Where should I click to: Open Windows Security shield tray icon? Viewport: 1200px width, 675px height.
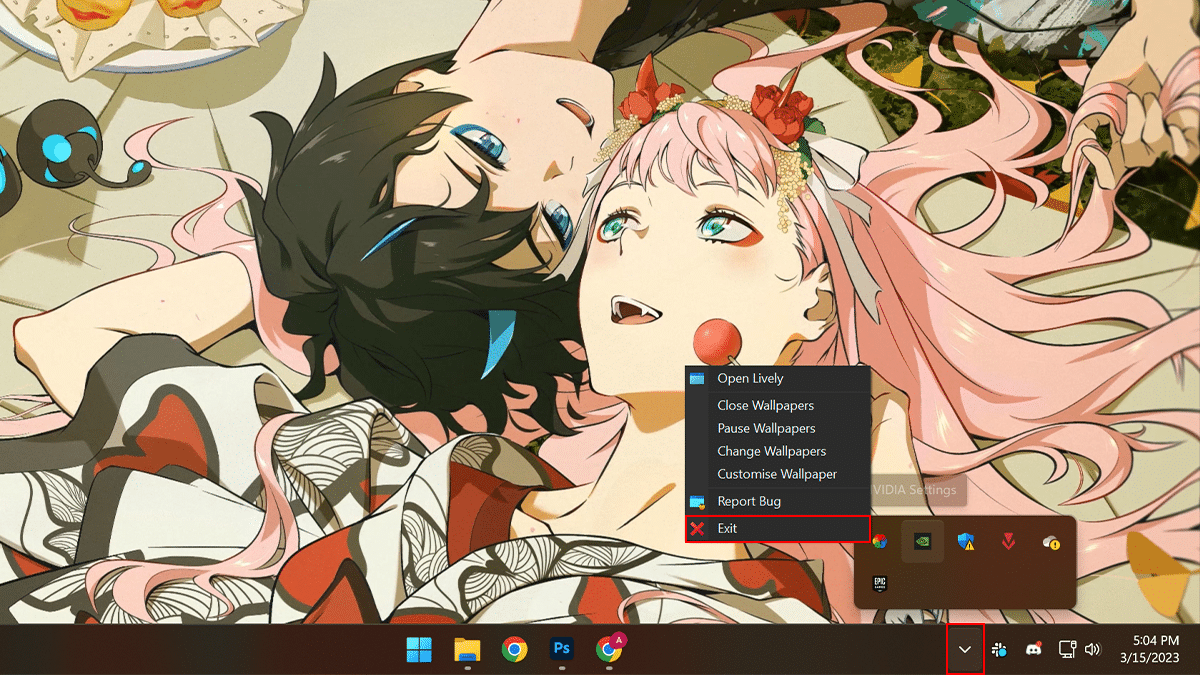(x=965, y=541)
